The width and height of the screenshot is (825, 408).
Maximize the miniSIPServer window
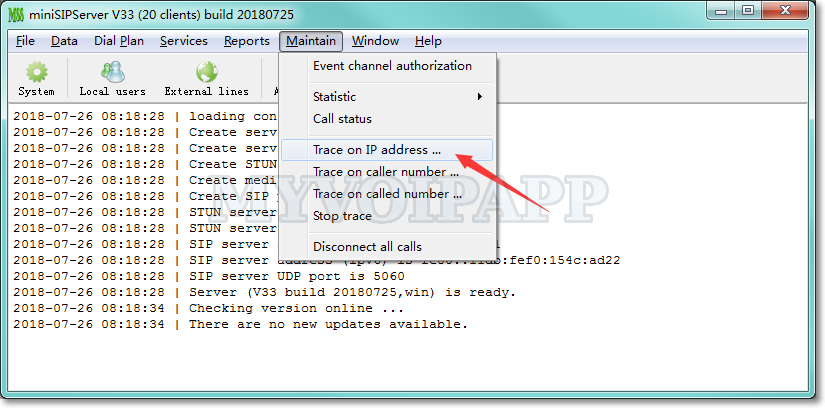point(748,11)
